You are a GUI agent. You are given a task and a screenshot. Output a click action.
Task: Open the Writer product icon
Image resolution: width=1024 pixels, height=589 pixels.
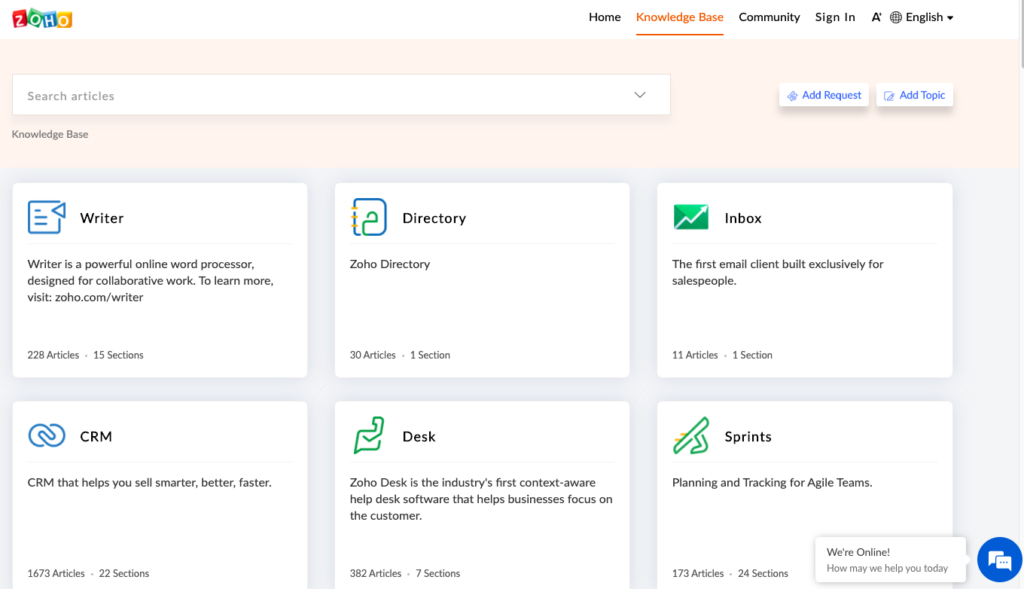coord(46,217)
